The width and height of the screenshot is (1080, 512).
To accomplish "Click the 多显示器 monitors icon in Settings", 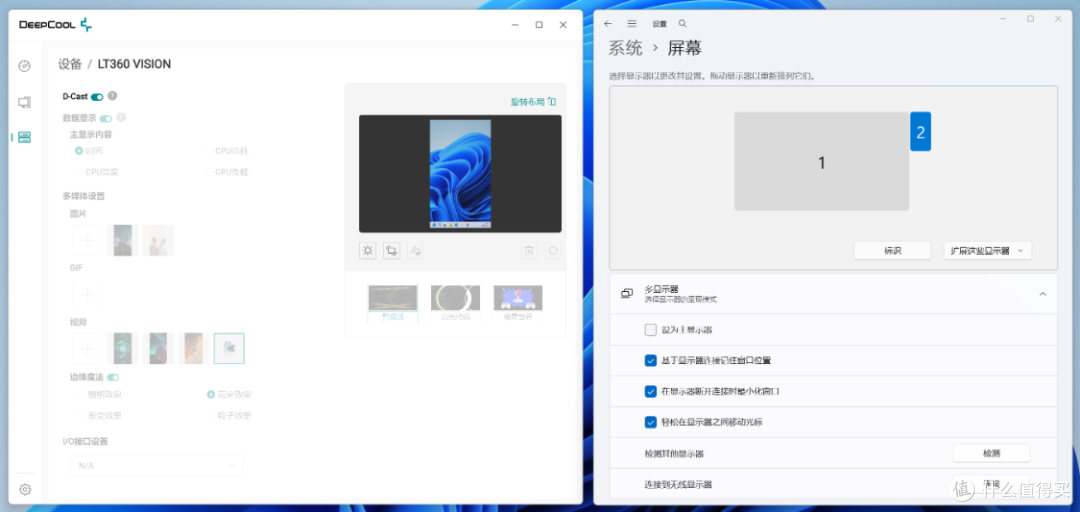I will (627, 294).
